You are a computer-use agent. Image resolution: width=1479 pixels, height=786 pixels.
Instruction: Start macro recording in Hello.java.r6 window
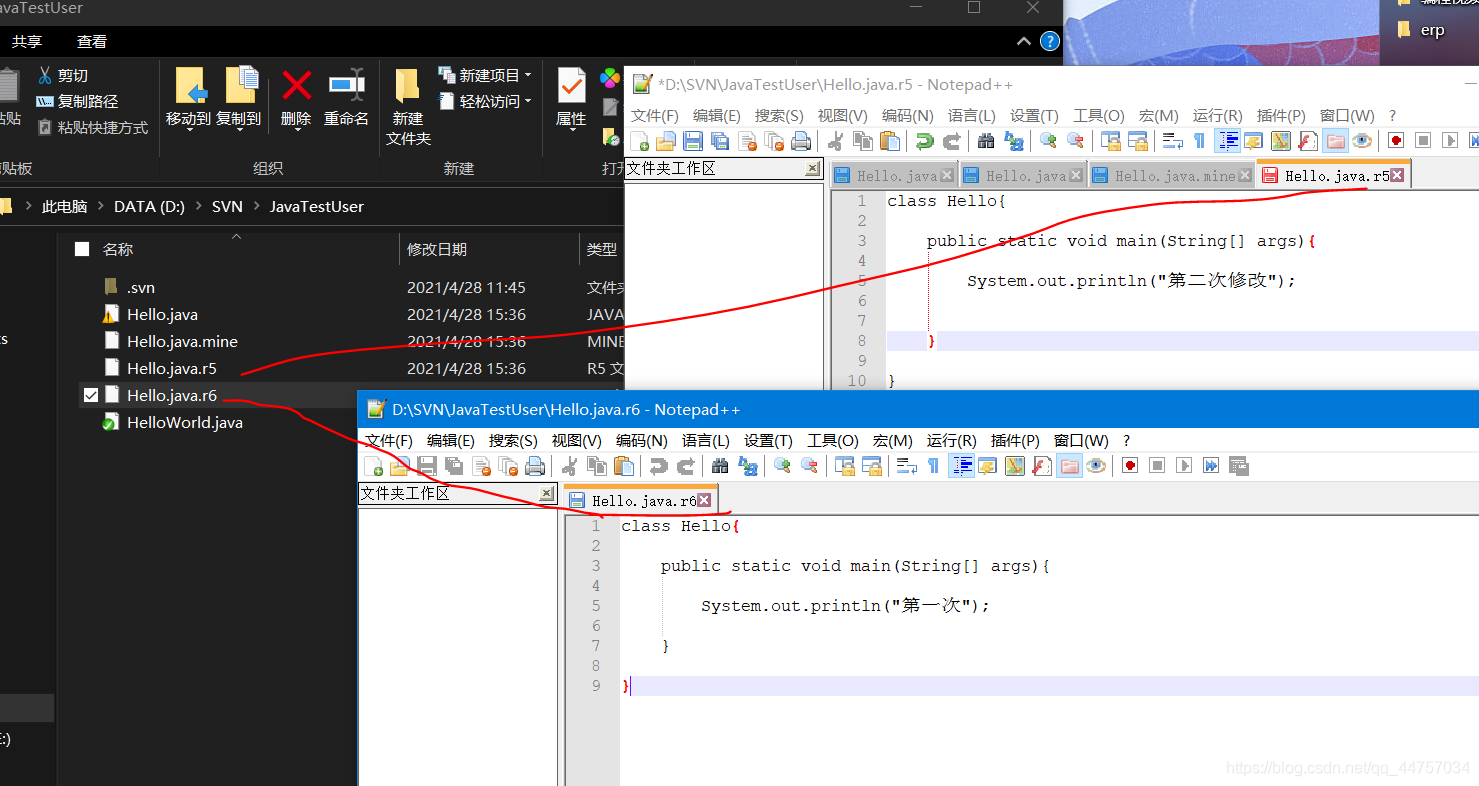pos(1130,466)
